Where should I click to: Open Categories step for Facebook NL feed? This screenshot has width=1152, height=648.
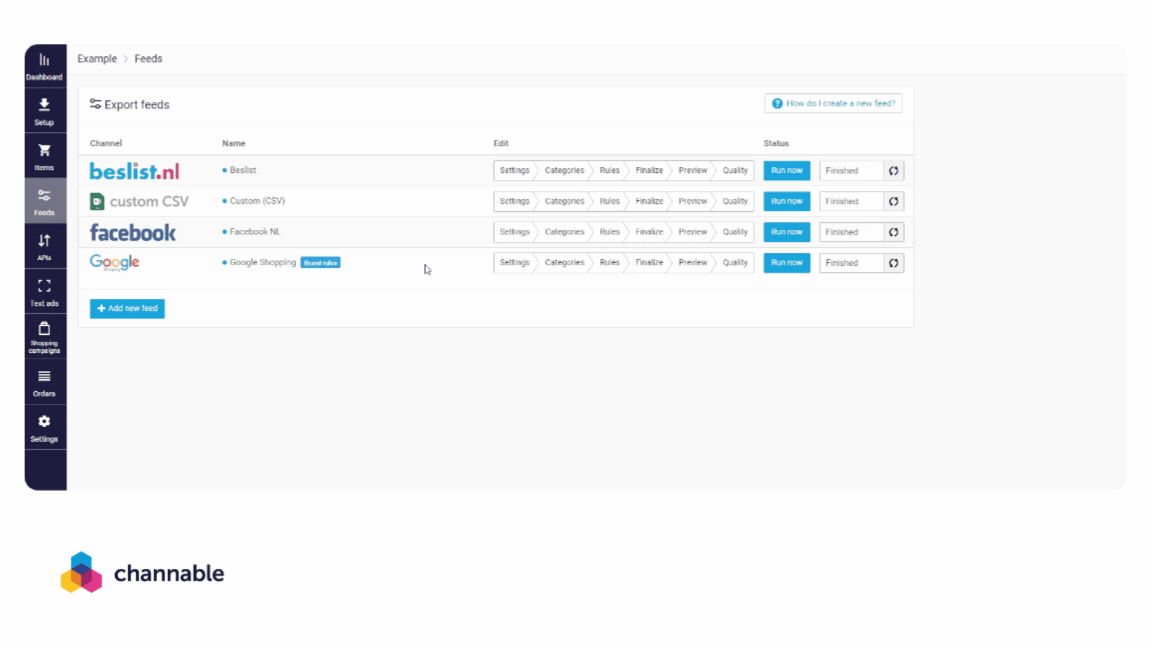[x=564, y=232]
